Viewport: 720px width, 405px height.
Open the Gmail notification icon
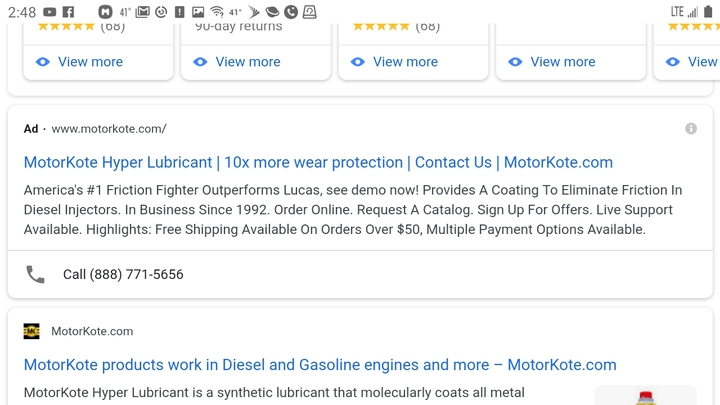(142, 12)
